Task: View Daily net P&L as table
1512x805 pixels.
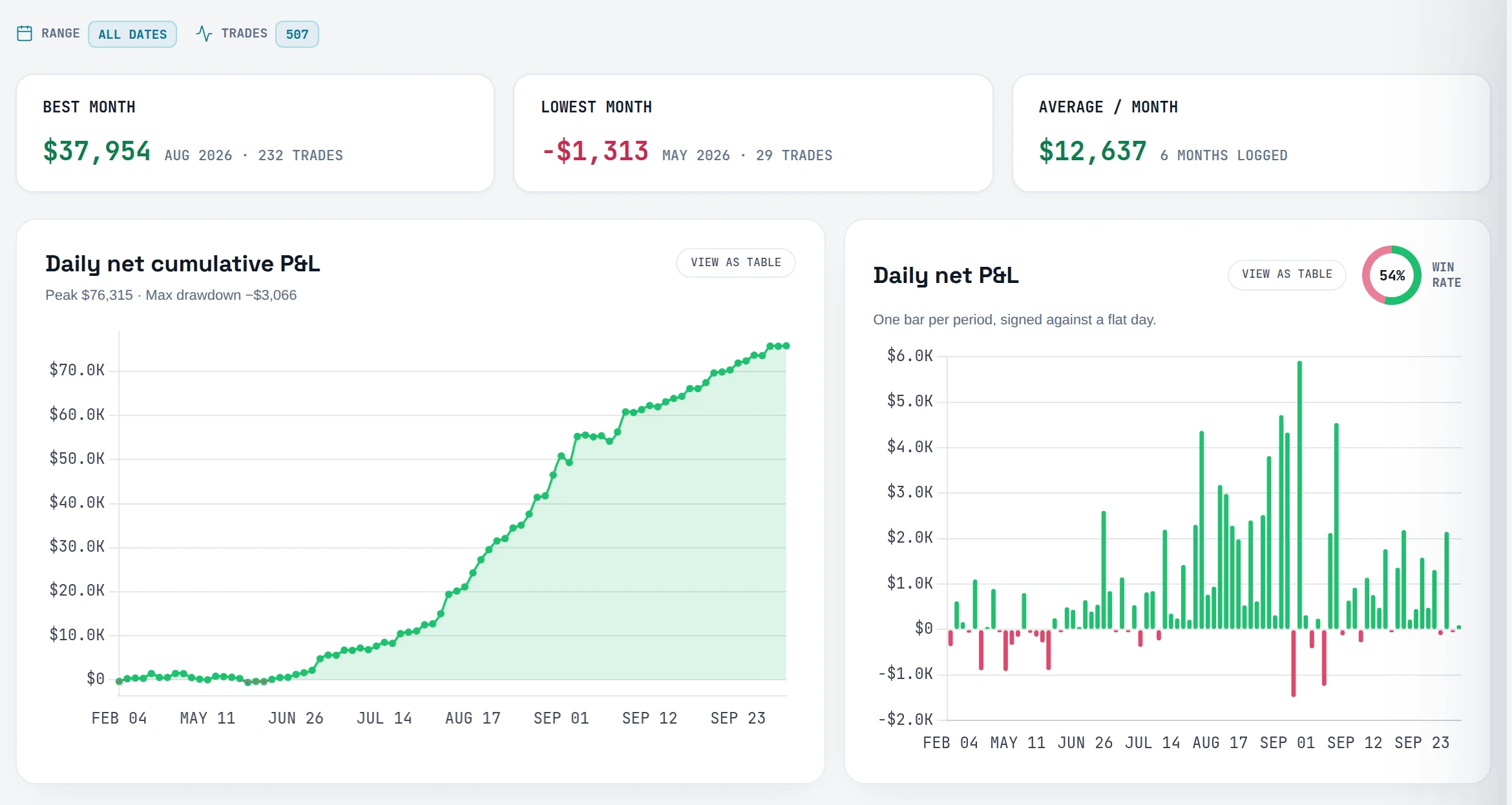Action: [1287, 275]
